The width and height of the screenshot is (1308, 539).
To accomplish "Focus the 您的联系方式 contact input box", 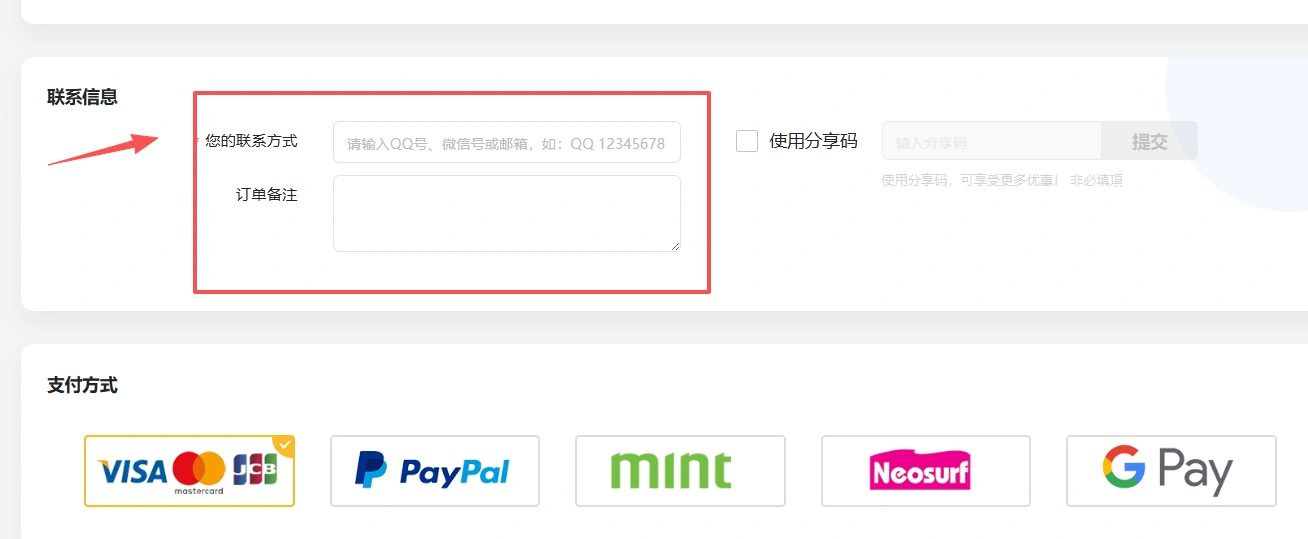I will pyautogui.click(x=507, y=142).
